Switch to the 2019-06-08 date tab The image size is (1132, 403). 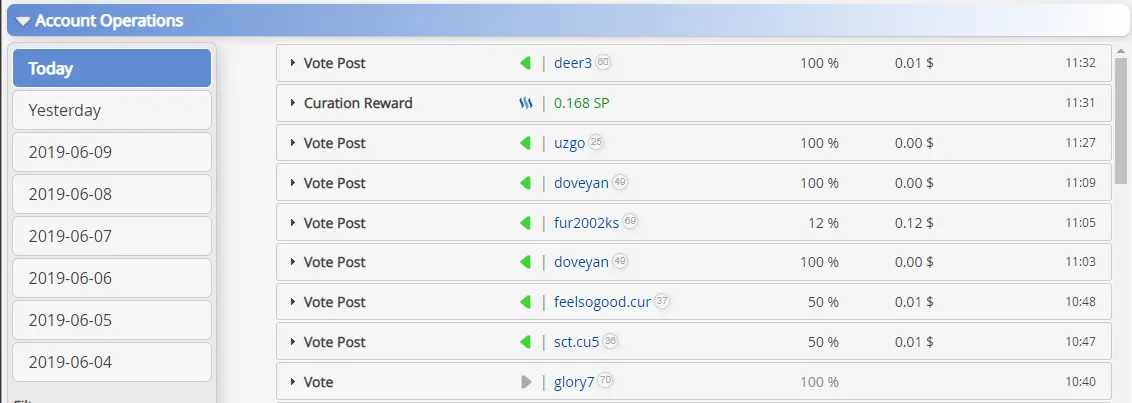[112, 194]
